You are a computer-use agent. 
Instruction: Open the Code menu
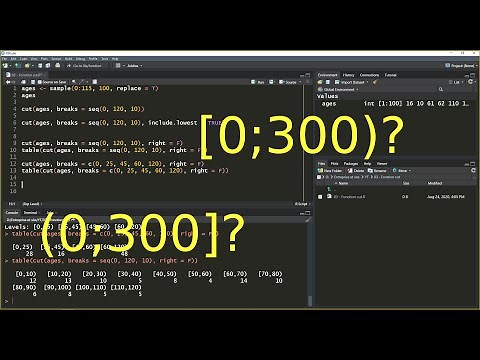click(x=23, y=59)
